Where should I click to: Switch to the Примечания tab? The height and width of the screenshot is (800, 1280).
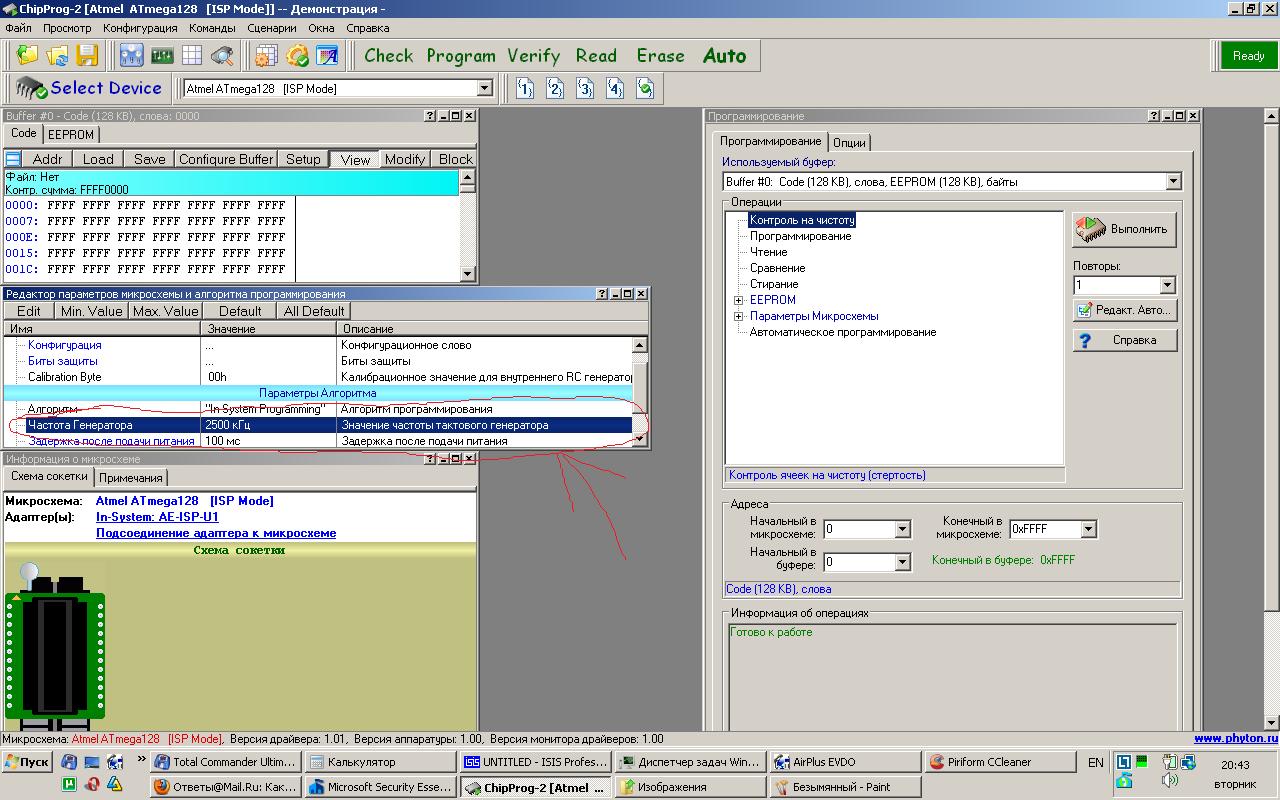130,478
